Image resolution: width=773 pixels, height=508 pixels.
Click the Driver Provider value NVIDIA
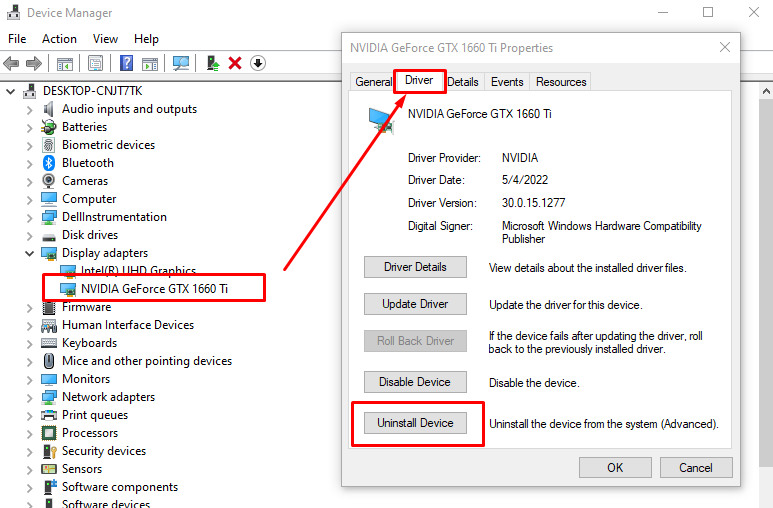[520, 158]
